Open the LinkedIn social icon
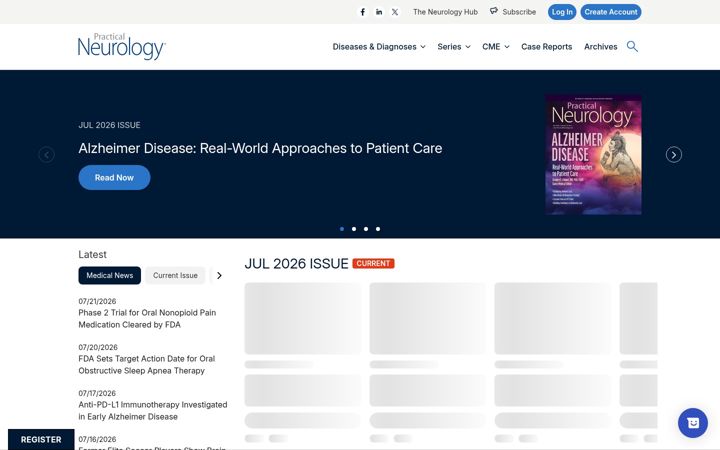 pyautogui.click(x=379, y=12)
